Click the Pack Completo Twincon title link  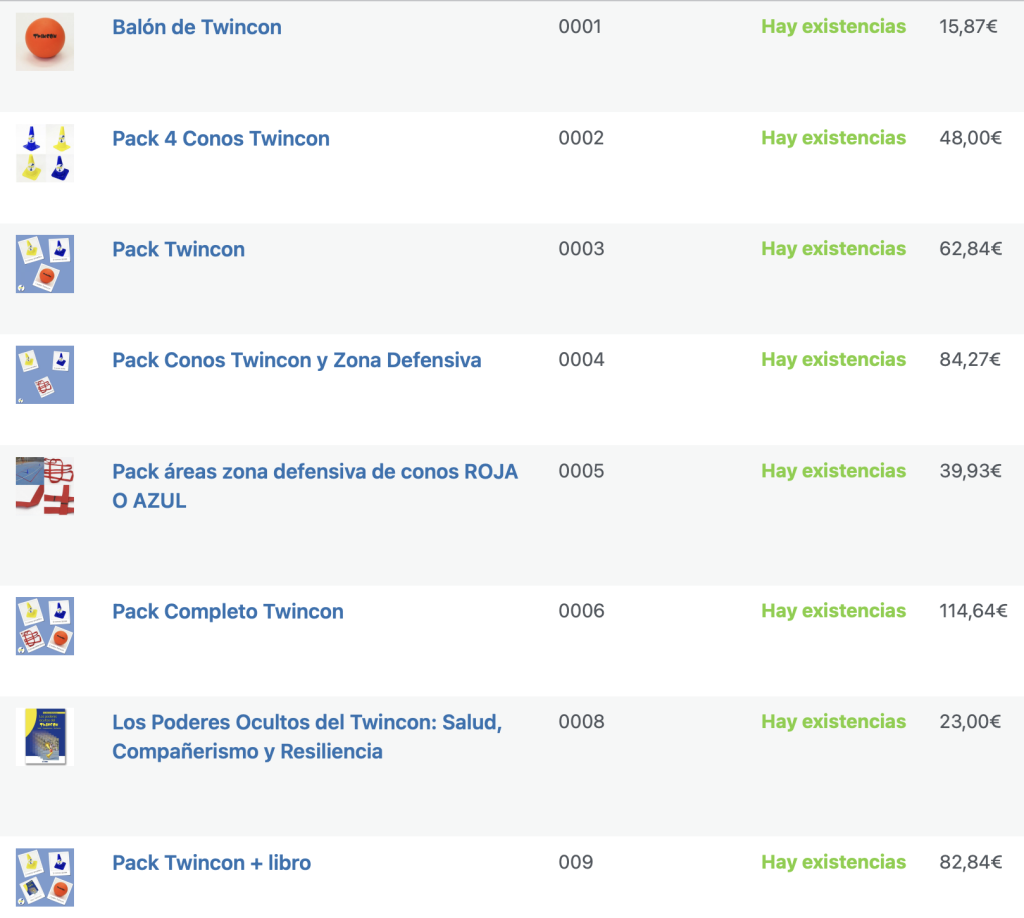(x=228, y=612)
